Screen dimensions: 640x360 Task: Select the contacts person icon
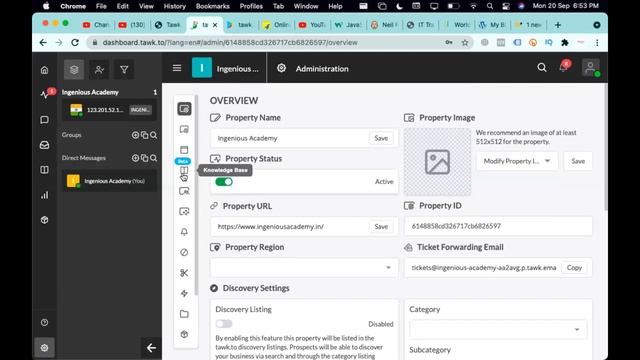[99, 70]
